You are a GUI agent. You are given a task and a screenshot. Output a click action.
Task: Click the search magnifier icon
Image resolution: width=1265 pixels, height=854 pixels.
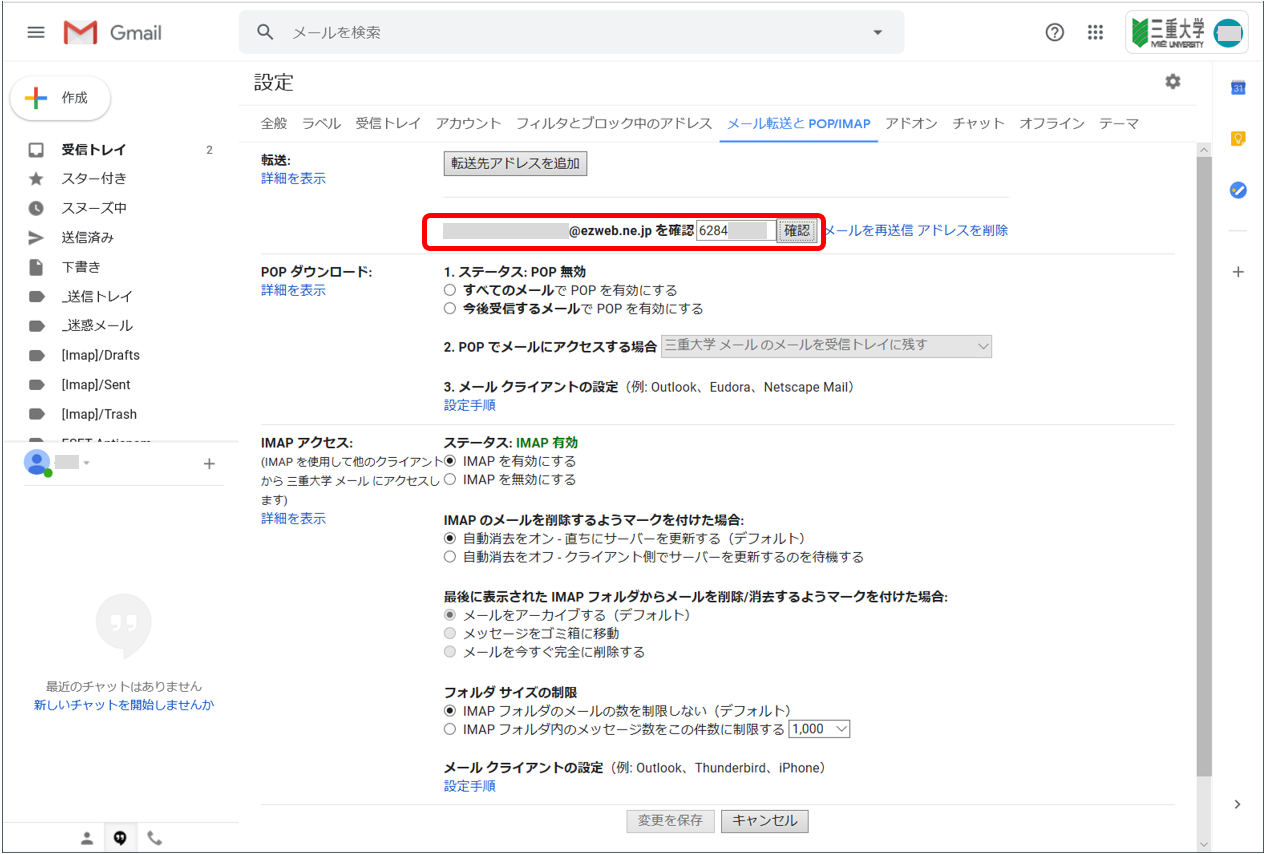pyautogui.click(x=265, y=32)
